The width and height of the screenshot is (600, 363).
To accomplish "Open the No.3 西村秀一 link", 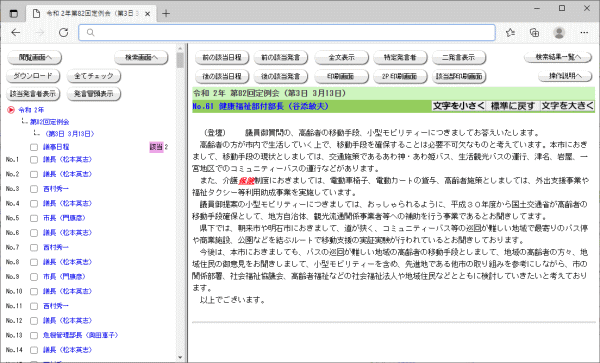I will click(x=55, y=189).
